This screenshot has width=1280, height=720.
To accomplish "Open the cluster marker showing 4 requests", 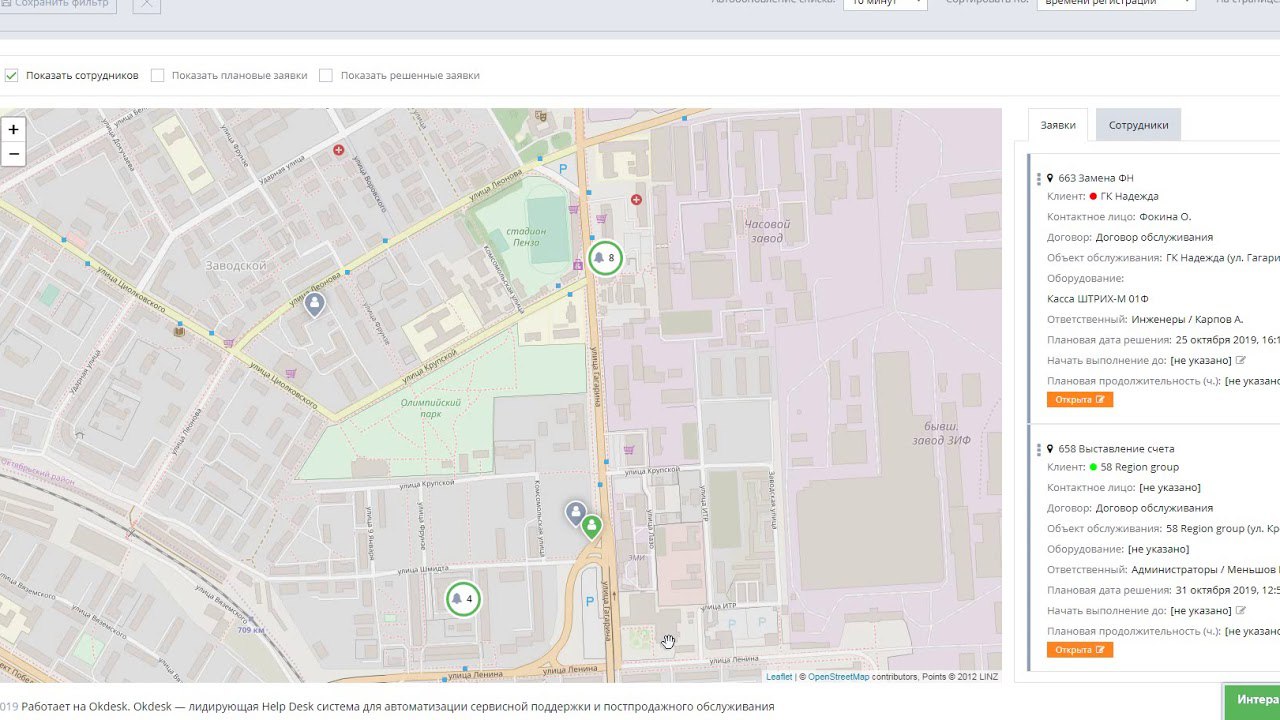I will tap(462, 599).
